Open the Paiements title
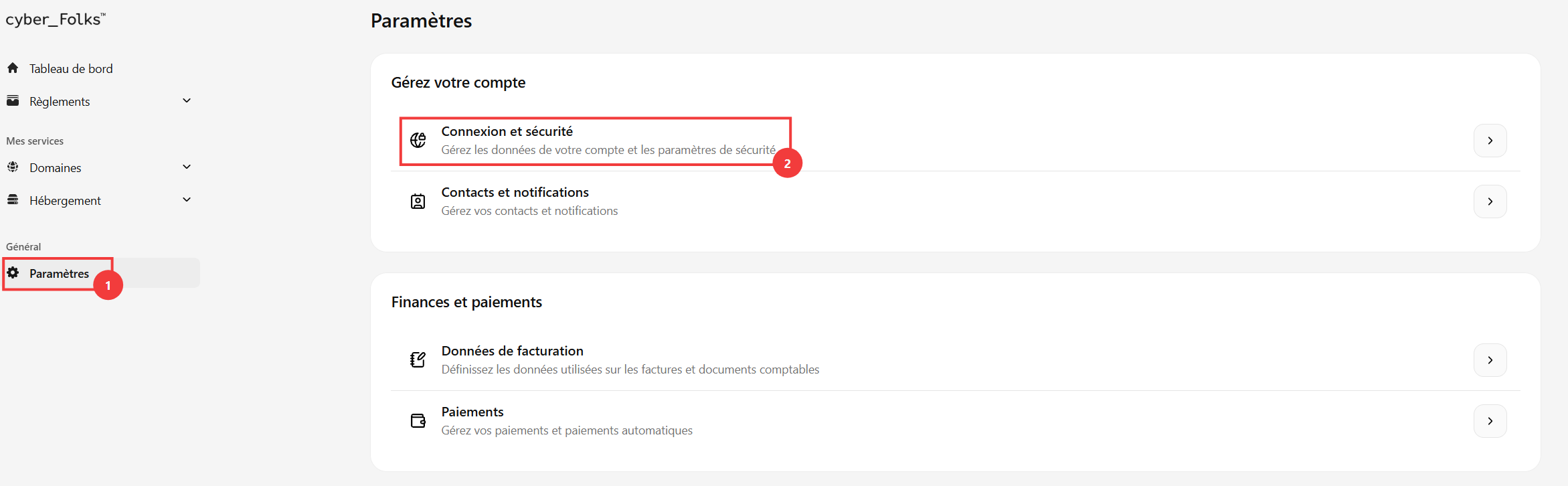 click(x=472, y=412)
